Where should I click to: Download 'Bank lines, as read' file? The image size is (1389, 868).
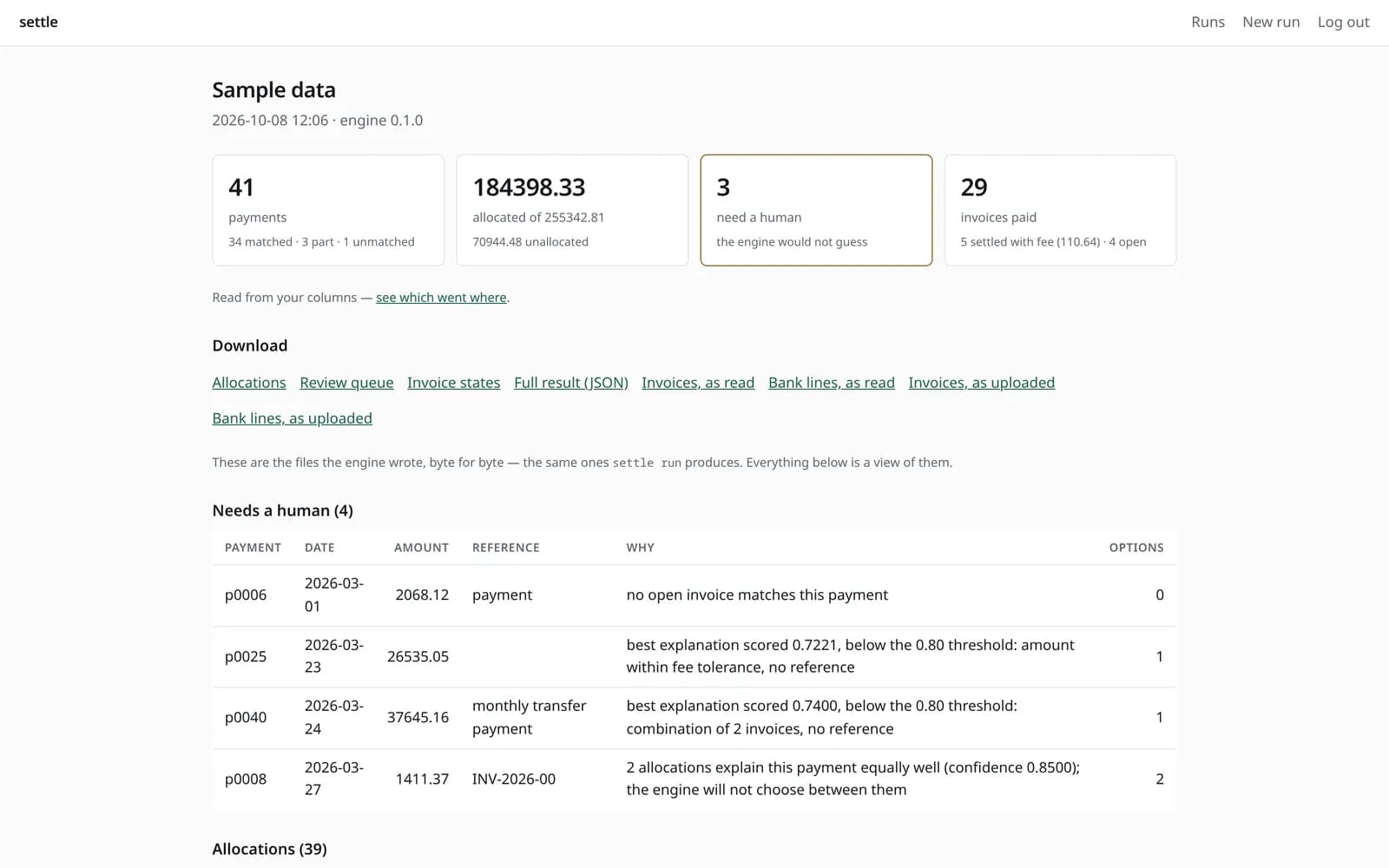pos(832,383)
